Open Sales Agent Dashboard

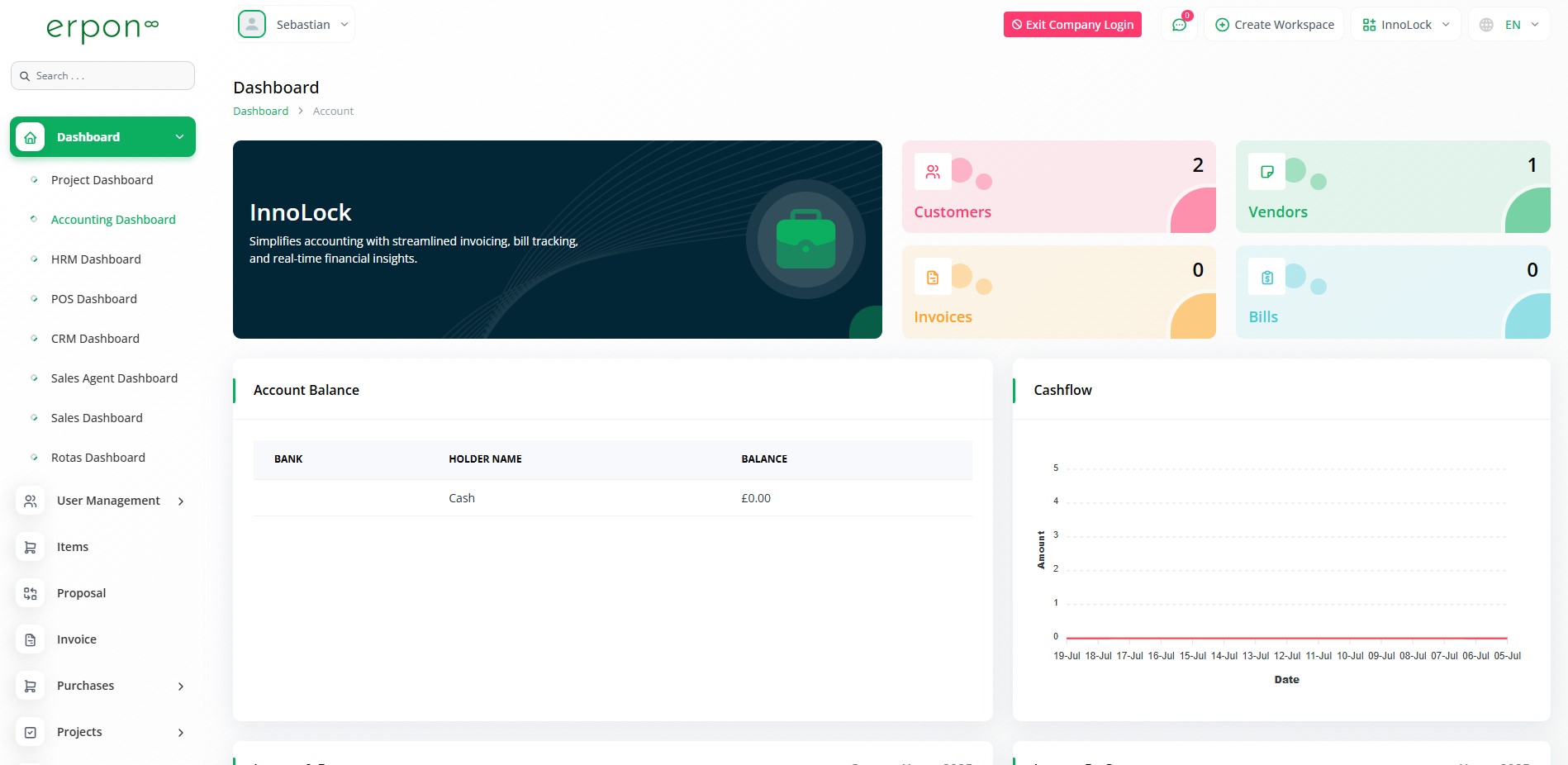pyautogui.click(x=114, y=378)
